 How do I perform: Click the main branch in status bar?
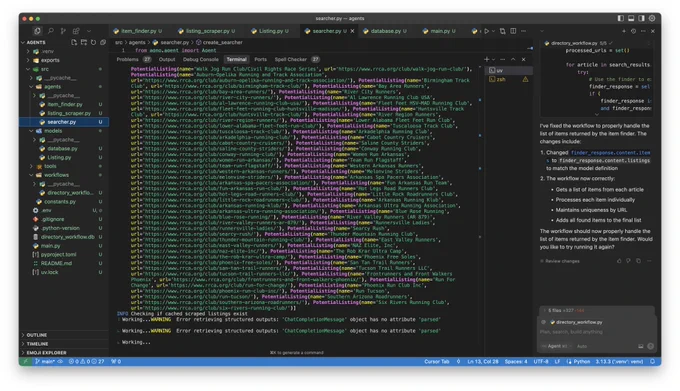(45, 362)
